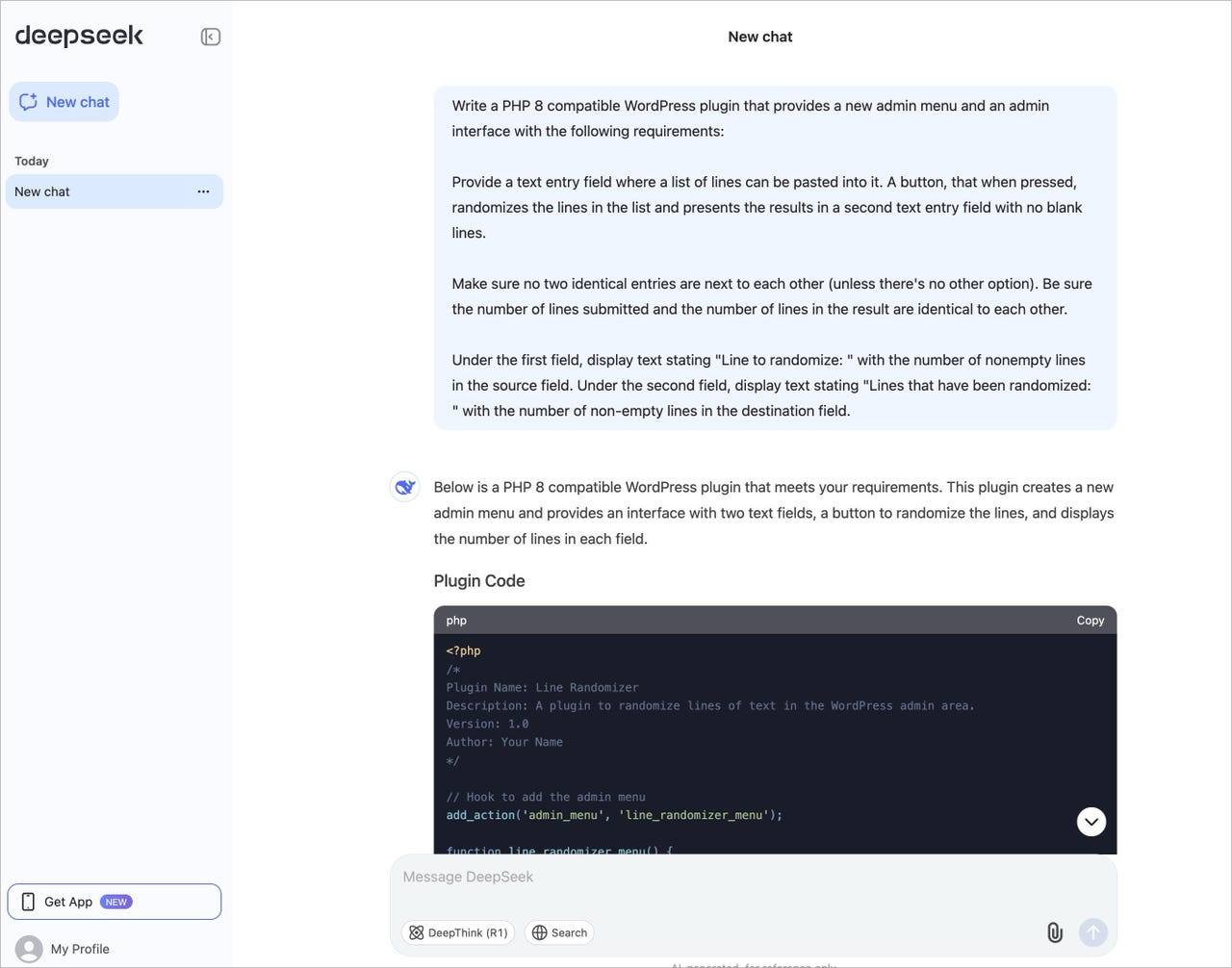
Task: Click the Get App button
Action: coord(115,902)
